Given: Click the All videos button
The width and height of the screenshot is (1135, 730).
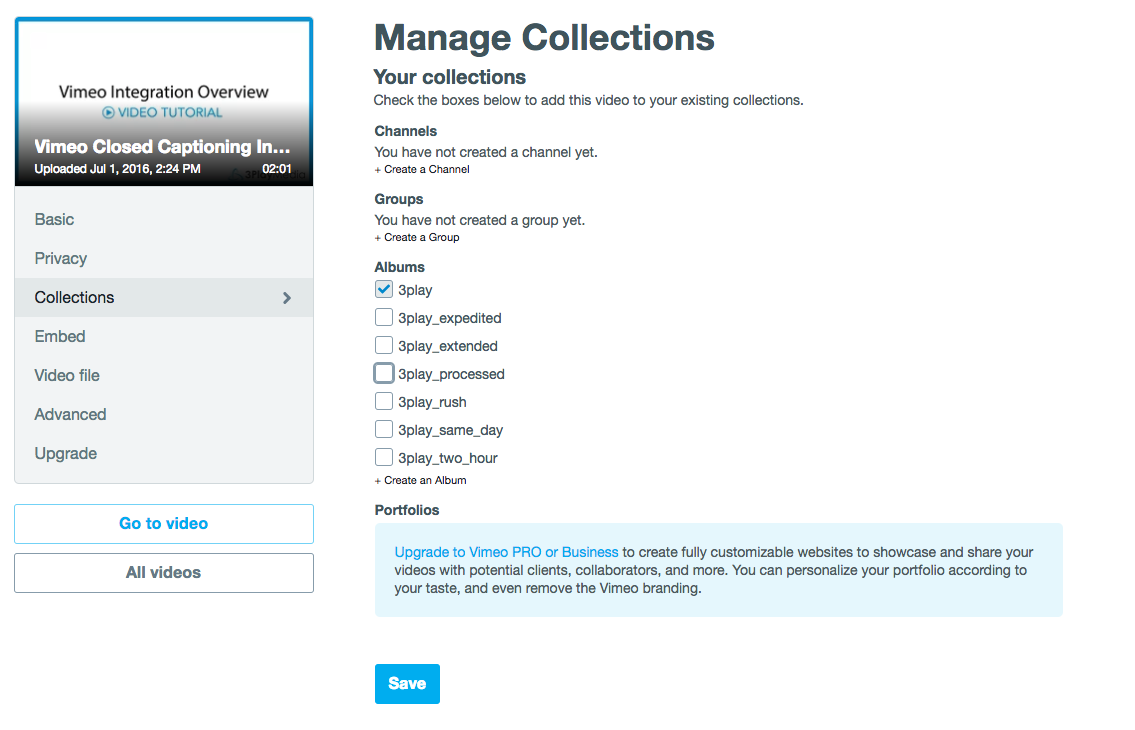Looking at the screenshot, I should click(164, 573).
